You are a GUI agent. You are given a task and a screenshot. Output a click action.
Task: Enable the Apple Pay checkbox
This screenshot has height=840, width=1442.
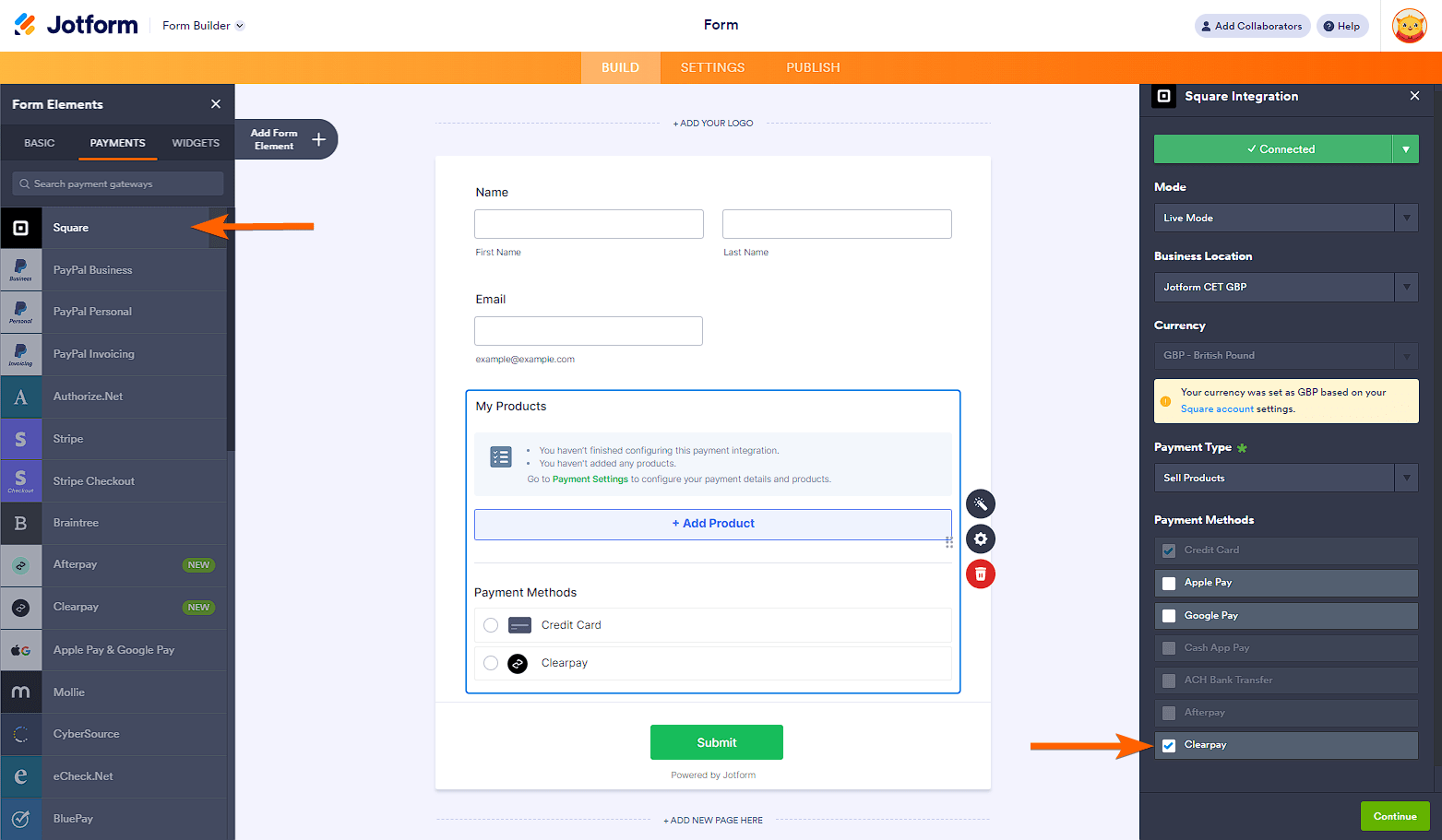(x=1169, y=583)
